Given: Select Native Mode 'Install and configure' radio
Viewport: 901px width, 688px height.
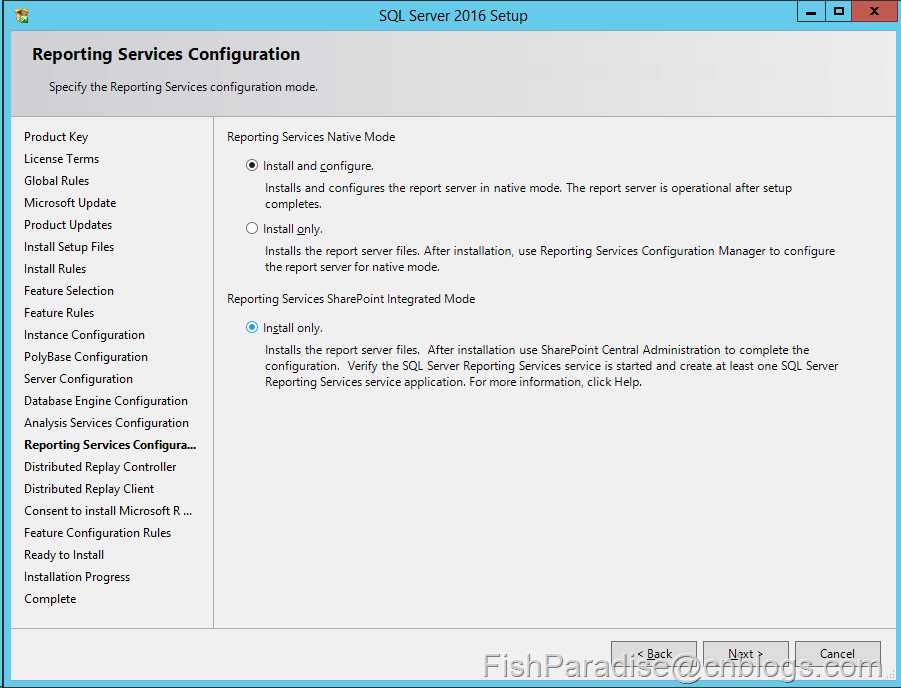Looking at the screenshot, I should (x=252, y=166).
